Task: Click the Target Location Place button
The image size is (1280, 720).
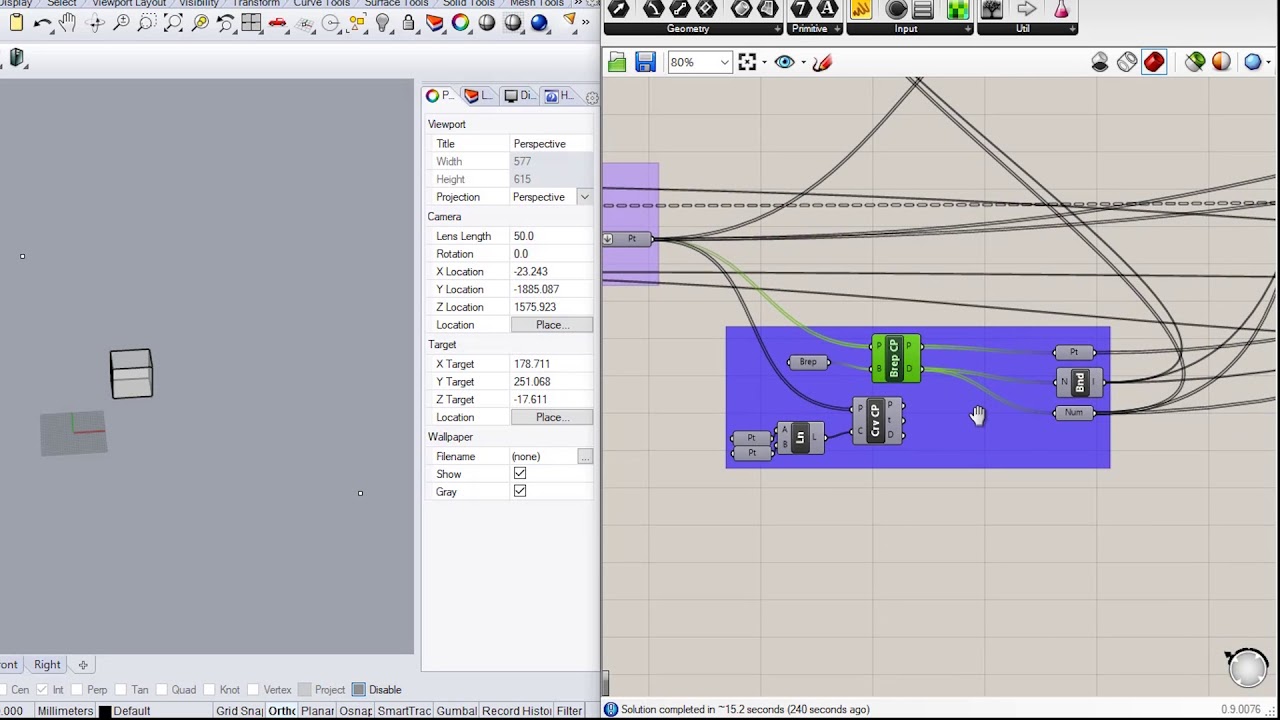Action: click(x=552, y=417)
